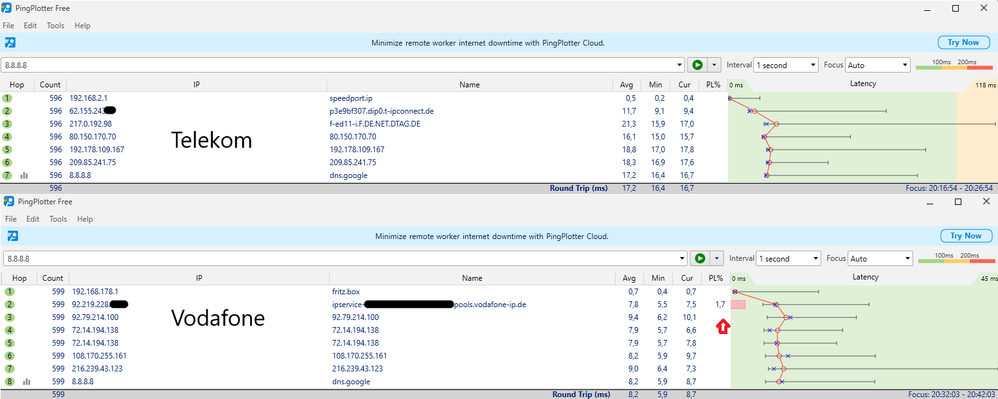
Task: Click Focus 20:32:03 - 20:42:03 time range
Action: click(953, 395)
